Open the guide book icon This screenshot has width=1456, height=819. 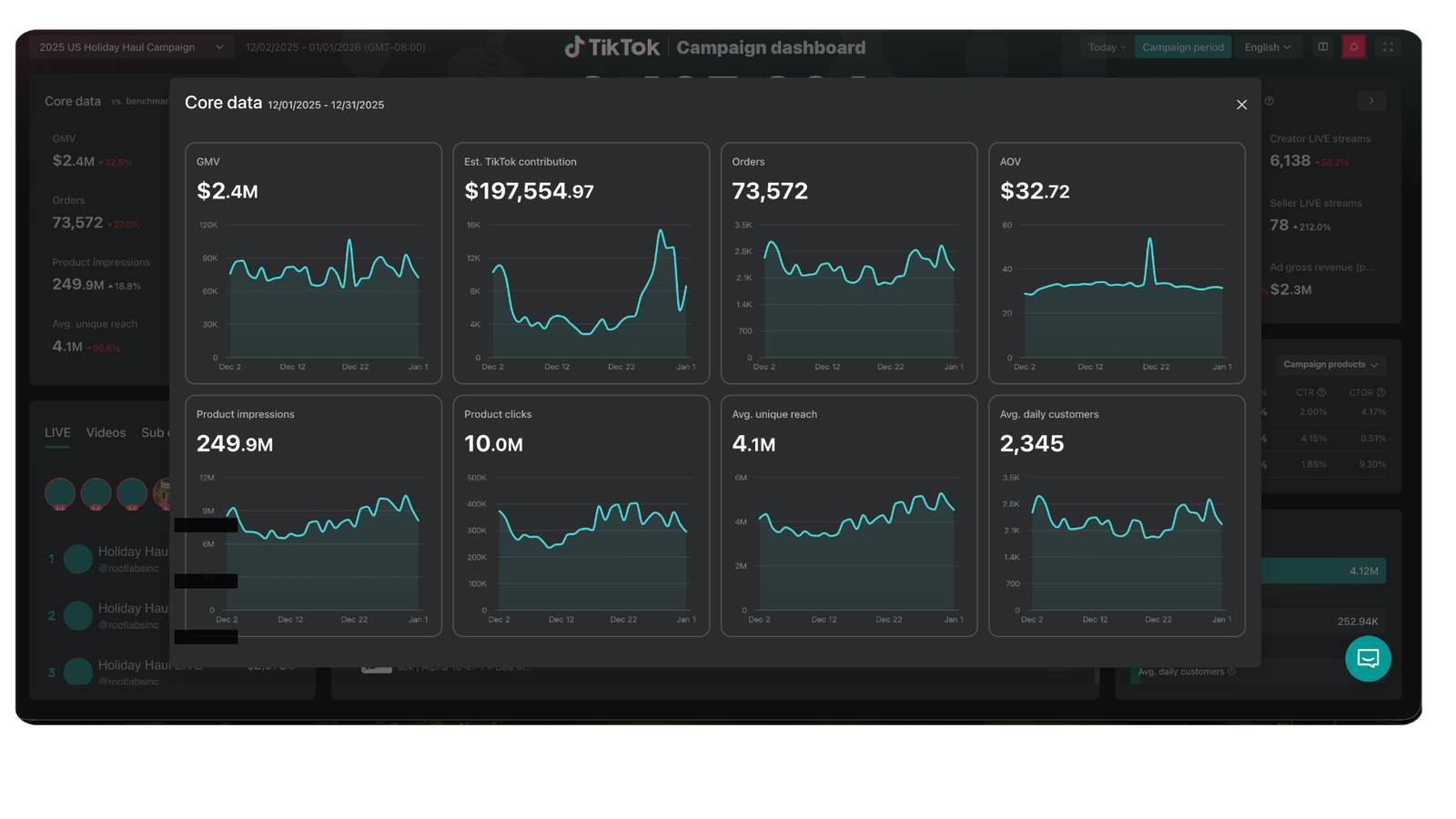pos(1323,47)
